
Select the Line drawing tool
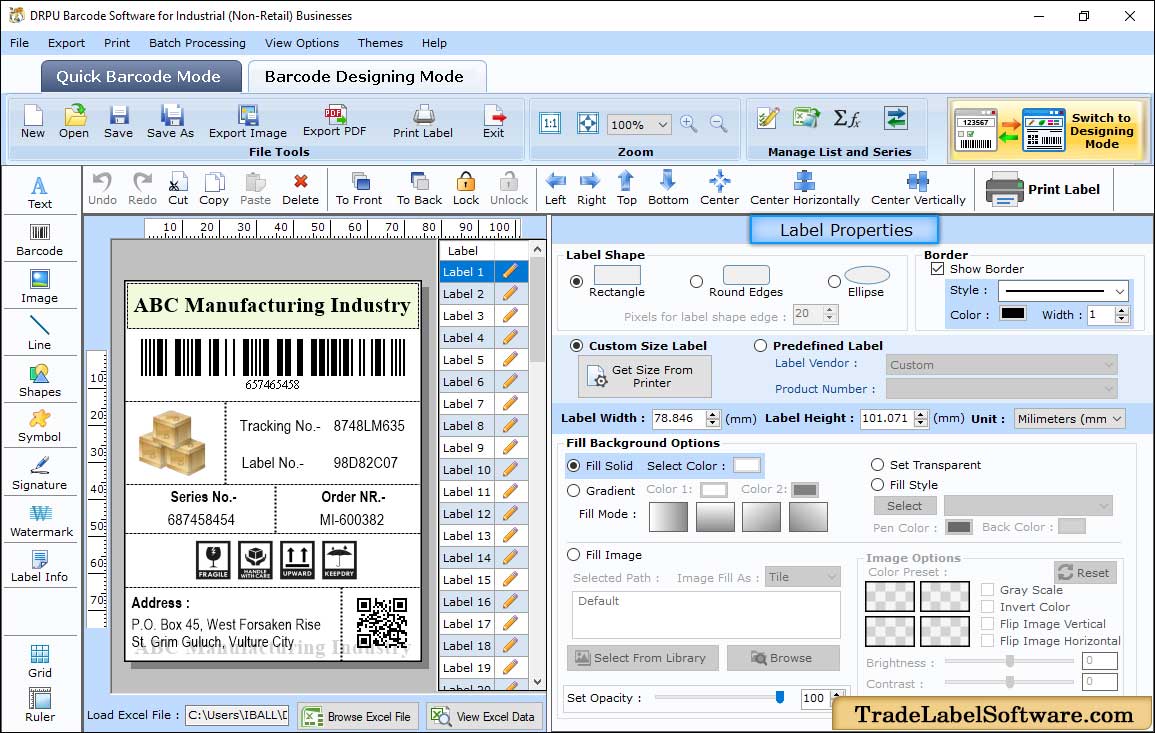[x=40, y=333]
